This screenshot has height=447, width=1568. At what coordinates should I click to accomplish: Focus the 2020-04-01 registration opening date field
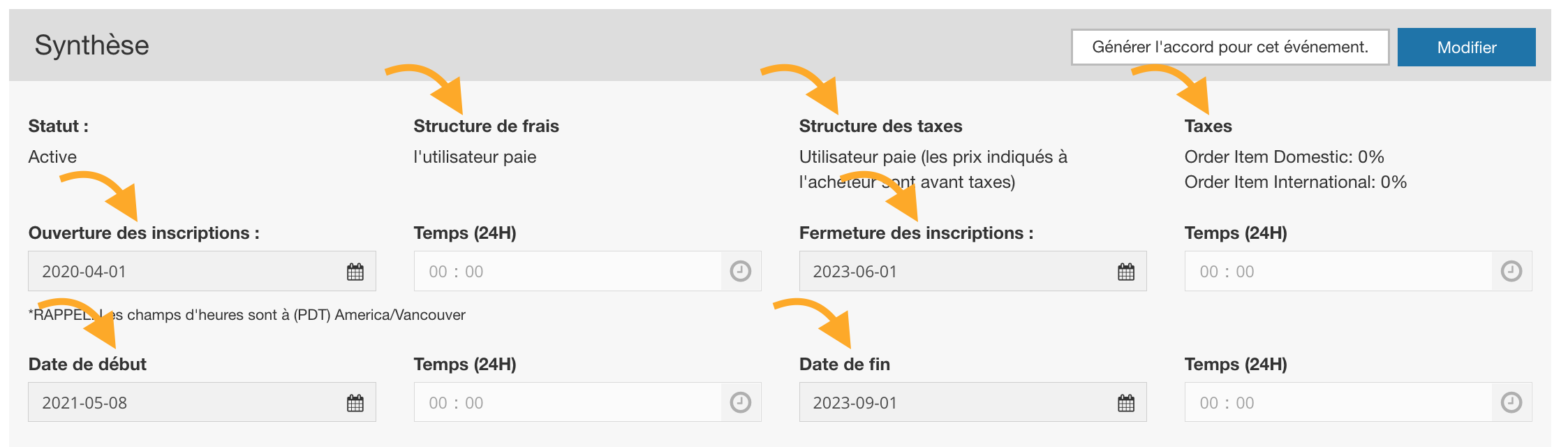[x=182, y=272]
